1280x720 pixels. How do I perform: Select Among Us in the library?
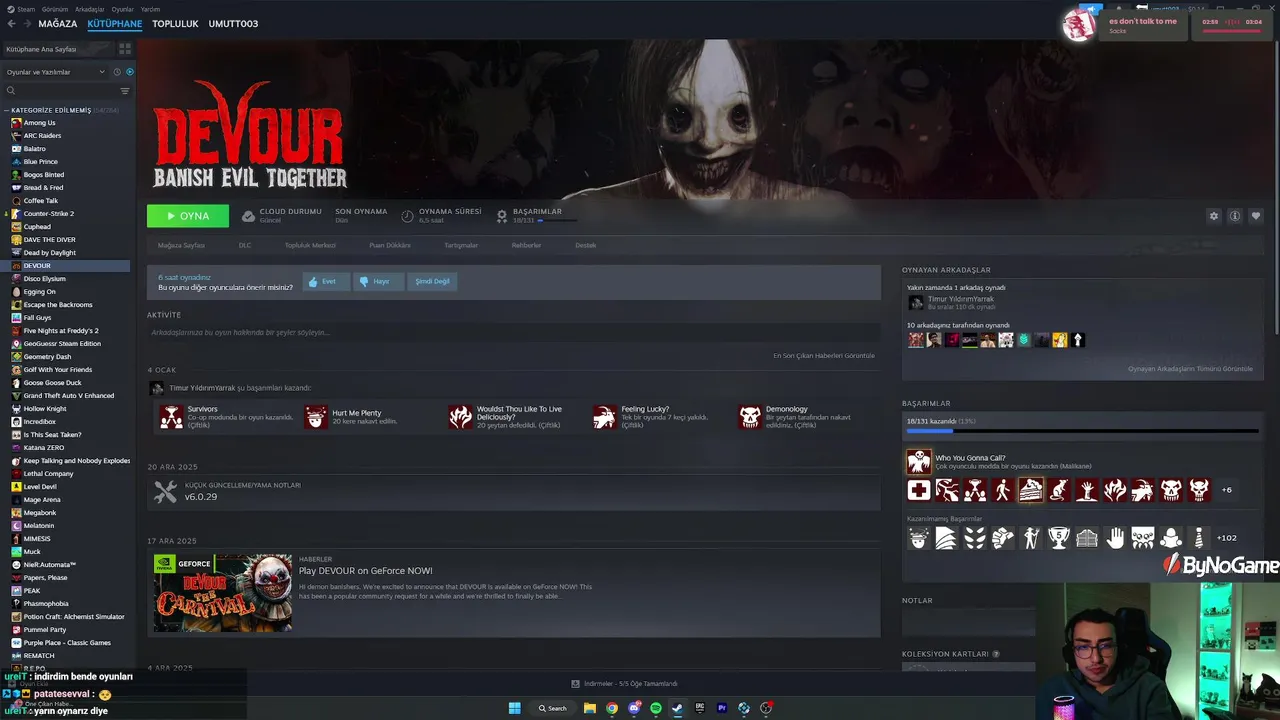tap(40, 123)
